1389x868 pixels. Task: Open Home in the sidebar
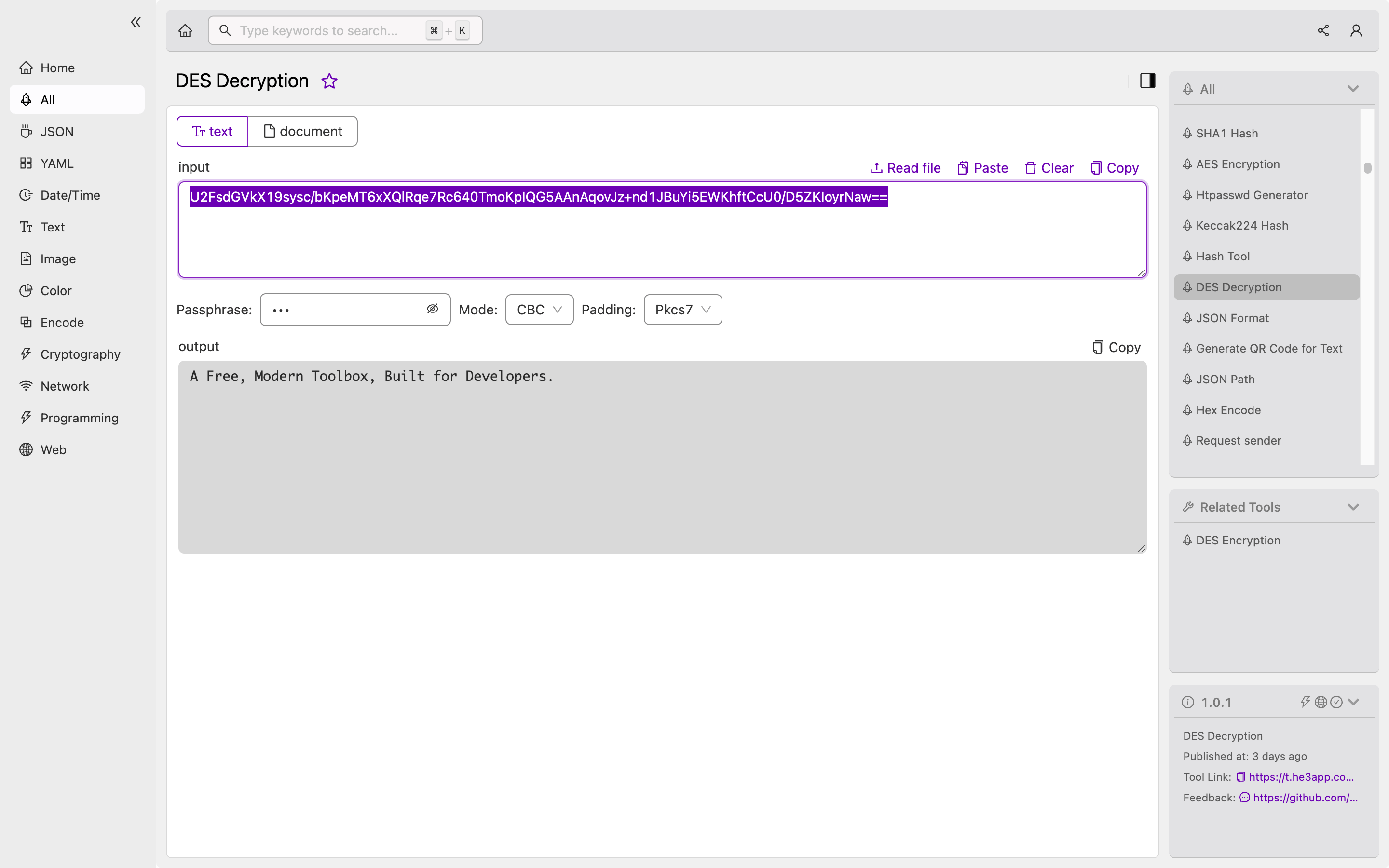coord(77,68)
